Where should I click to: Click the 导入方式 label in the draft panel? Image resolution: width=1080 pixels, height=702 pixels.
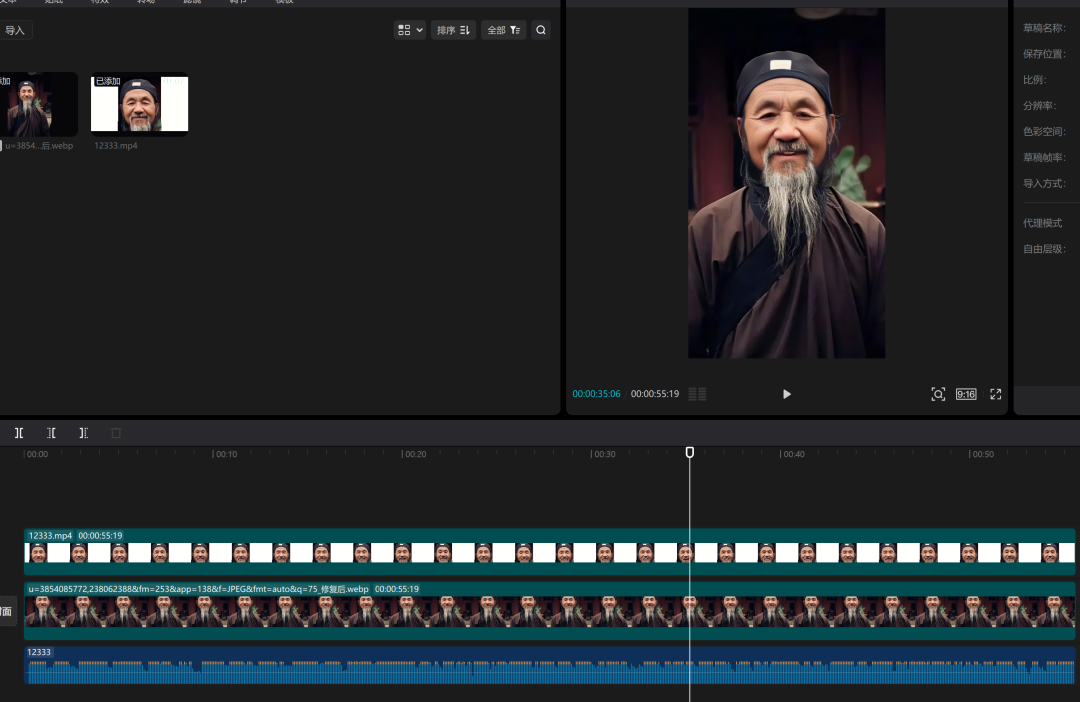click(x=1044, y=183)
